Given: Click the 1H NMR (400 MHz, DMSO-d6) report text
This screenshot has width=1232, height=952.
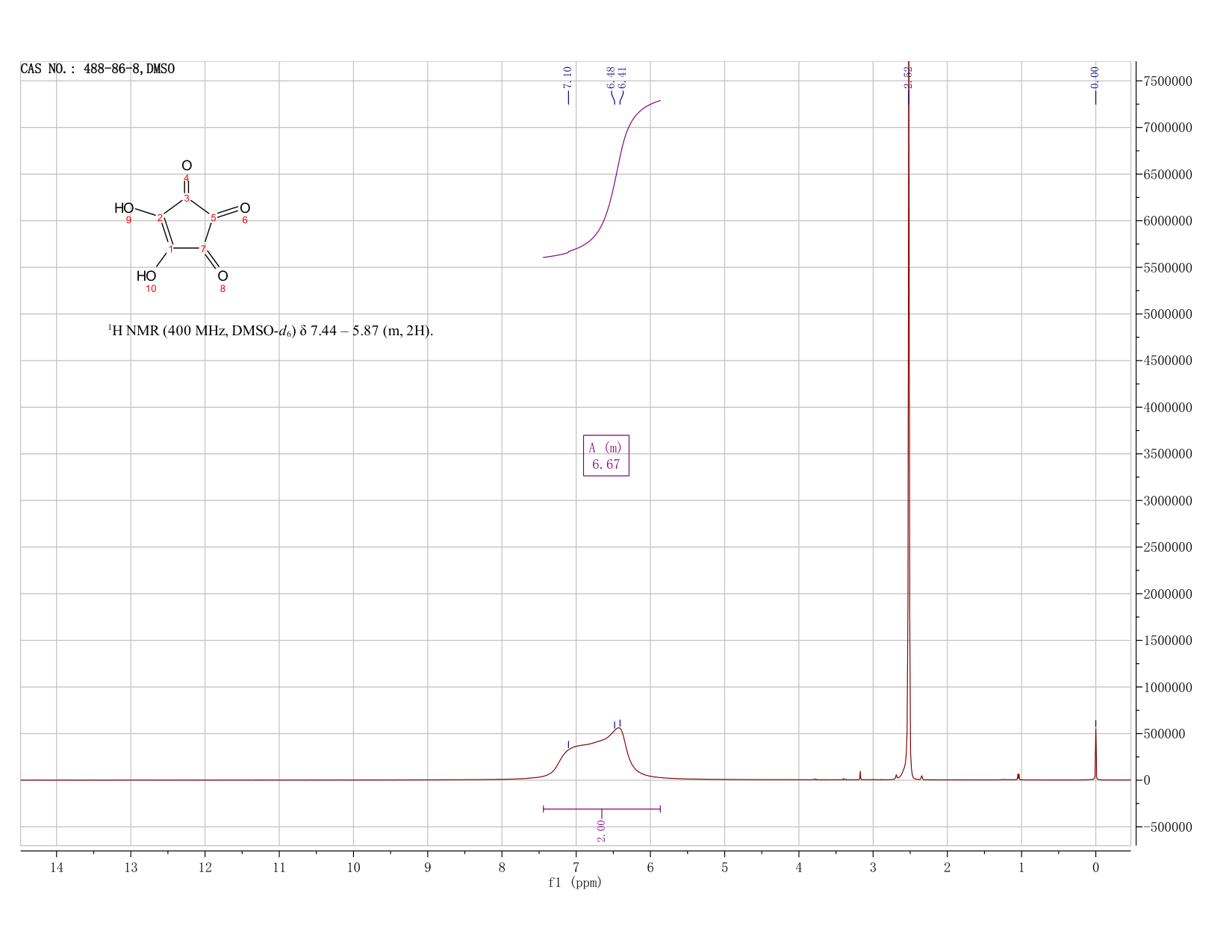Looking at the screenshot, I should coord(270,330).
